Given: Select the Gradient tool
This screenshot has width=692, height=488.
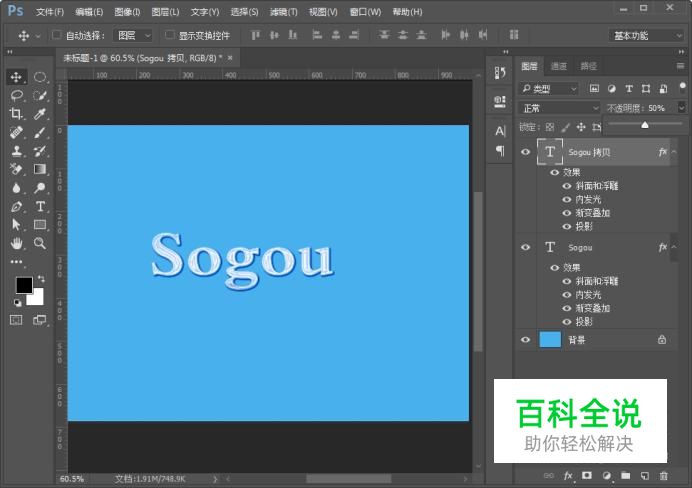Looking at the screenshot, I should point(40,169).
